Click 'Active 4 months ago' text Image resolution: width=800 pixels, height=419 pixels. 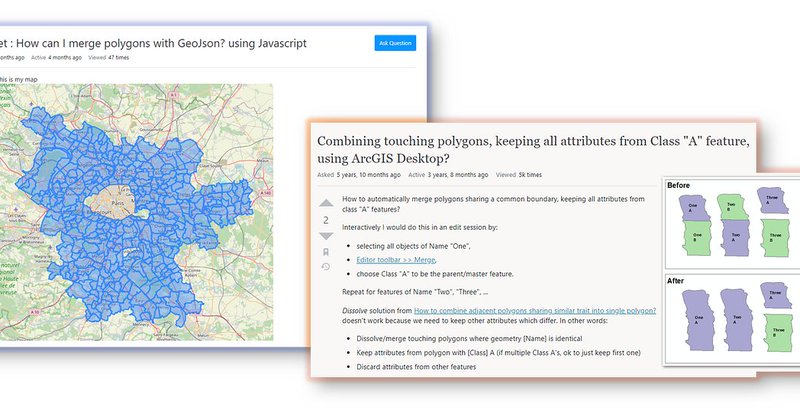(56, 58)
